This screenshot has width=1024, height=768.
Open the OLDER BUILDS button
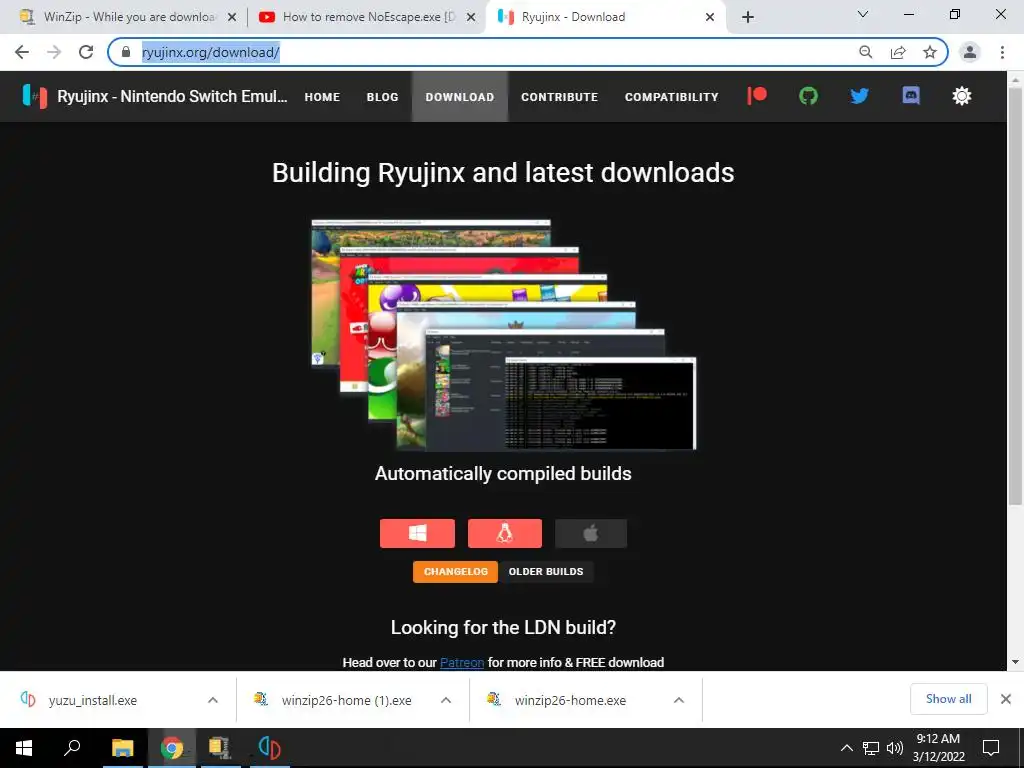click(x=546, y=571)
